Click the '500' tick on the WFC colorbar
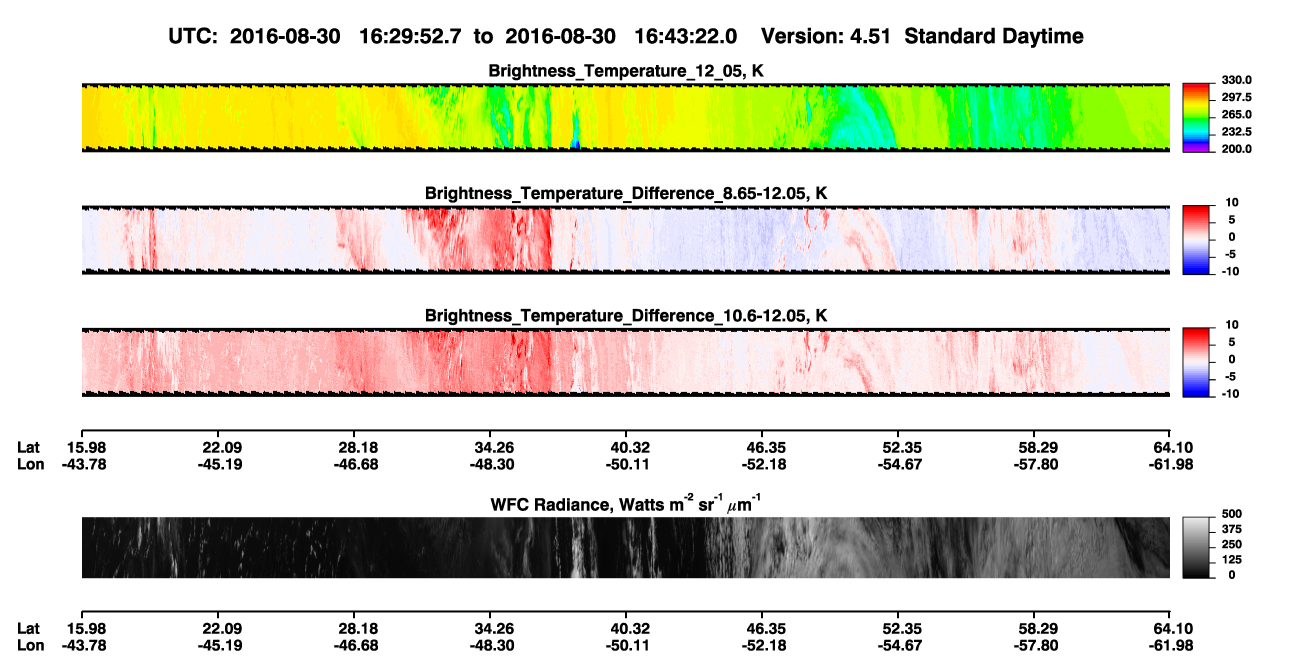Viewport: 1300px width, 667px height. coord(1231,514)
